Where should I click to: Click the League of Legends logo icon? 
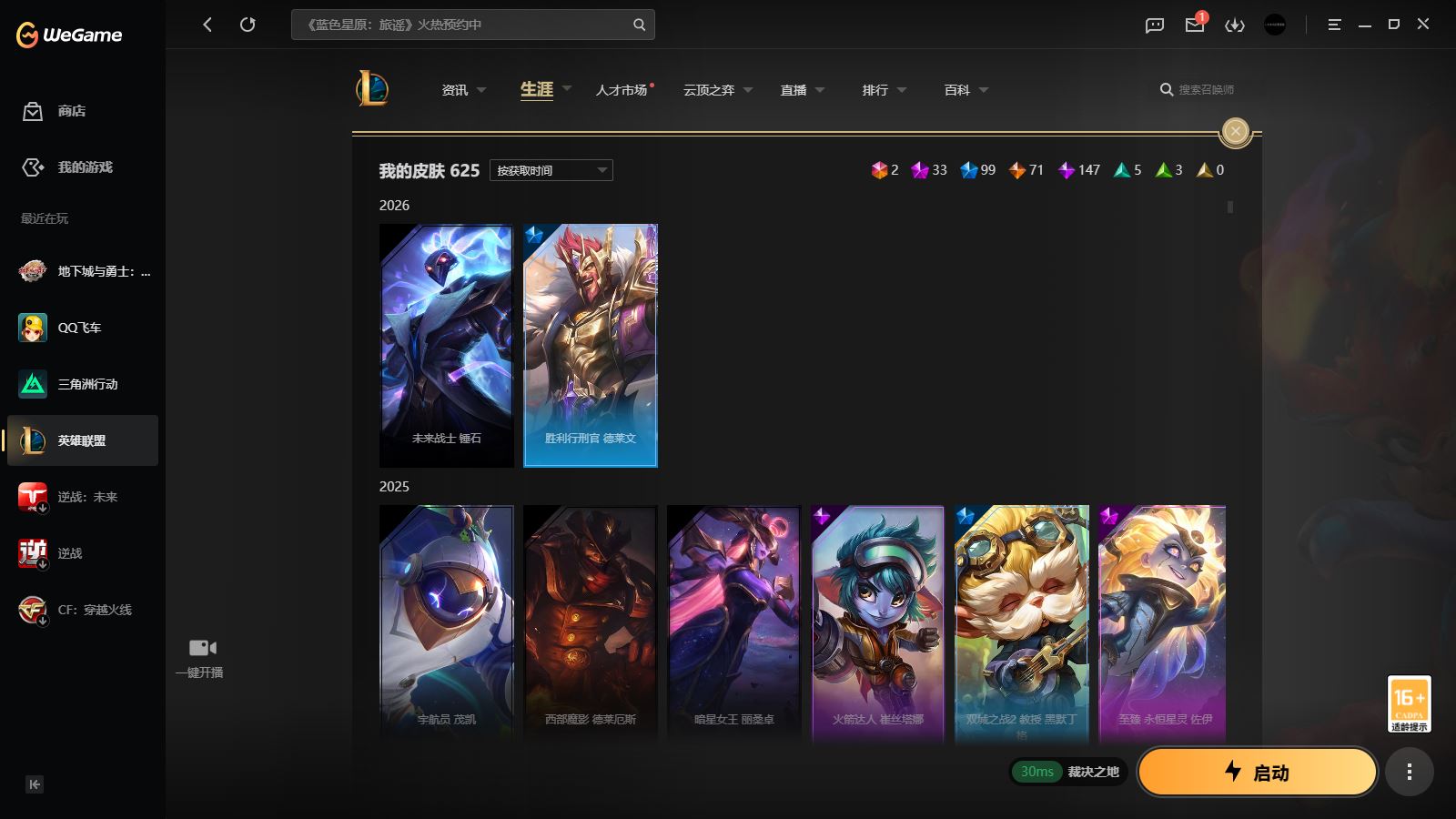point(372,89)
